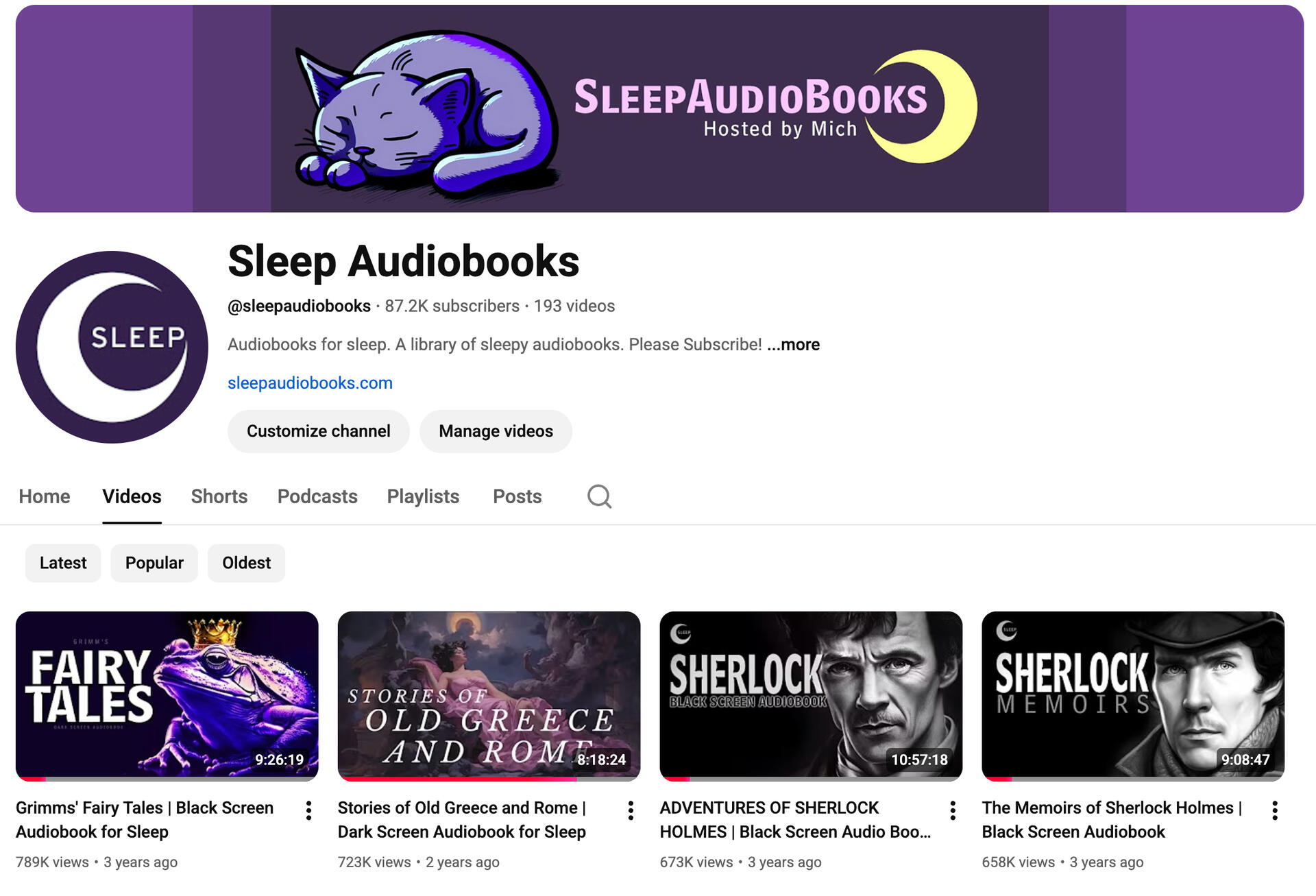Viewport: 1316px width, 896px height.
Task: Open the Playlists tab
Action: [423, 496]
